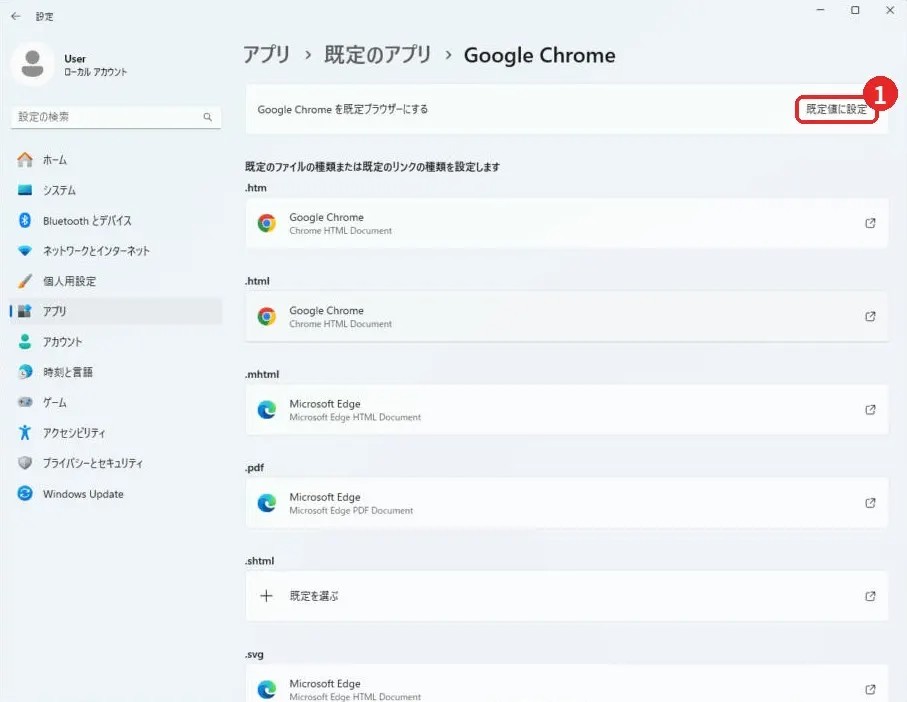The image size is (907, 702).
Task: Click 既定のアプリ breadcrumb link
Action: (x=378, y=55)
